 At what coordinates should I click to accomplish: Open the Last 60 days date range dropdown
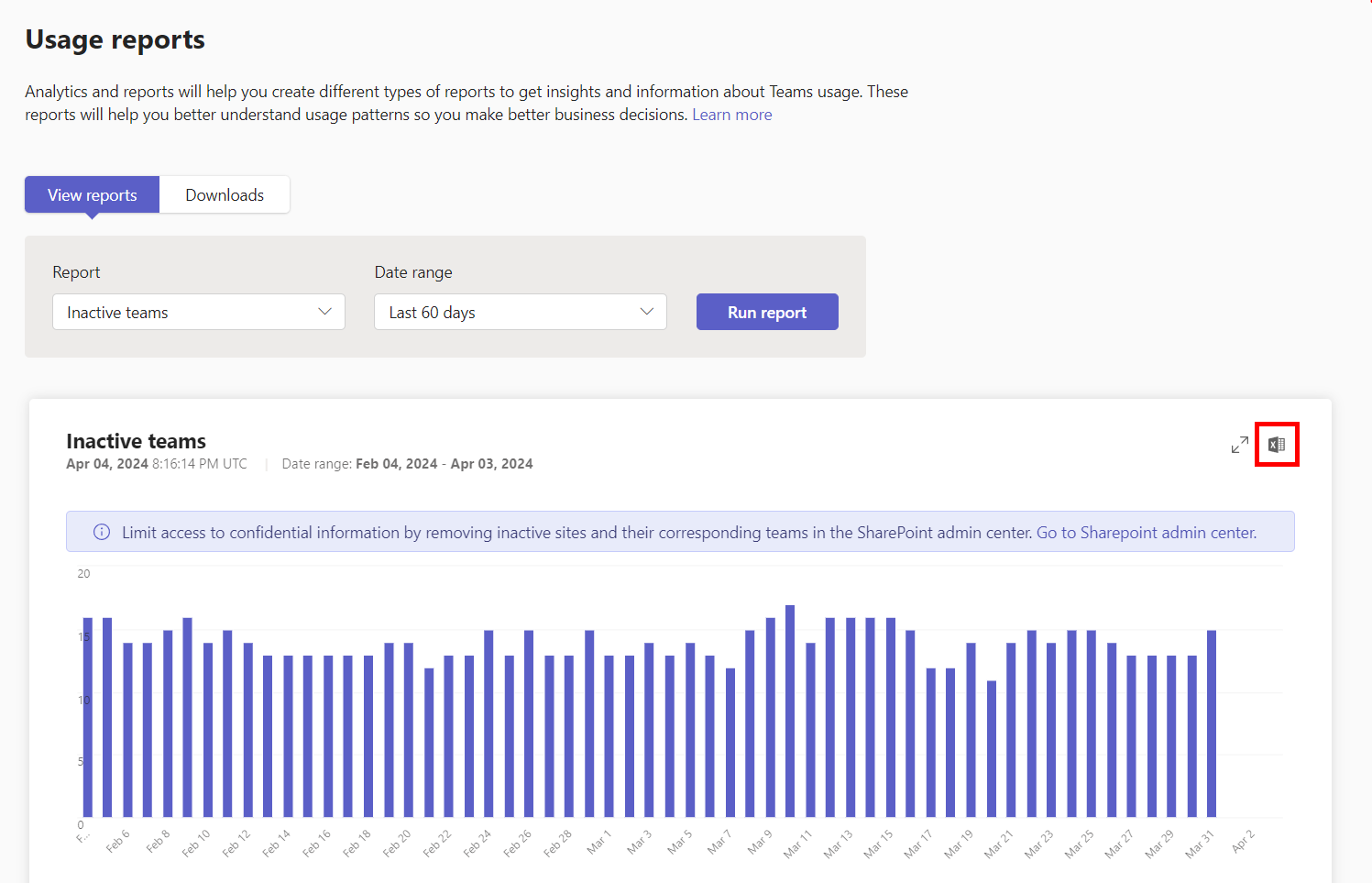pyautogui.click(x=519, y=312)
